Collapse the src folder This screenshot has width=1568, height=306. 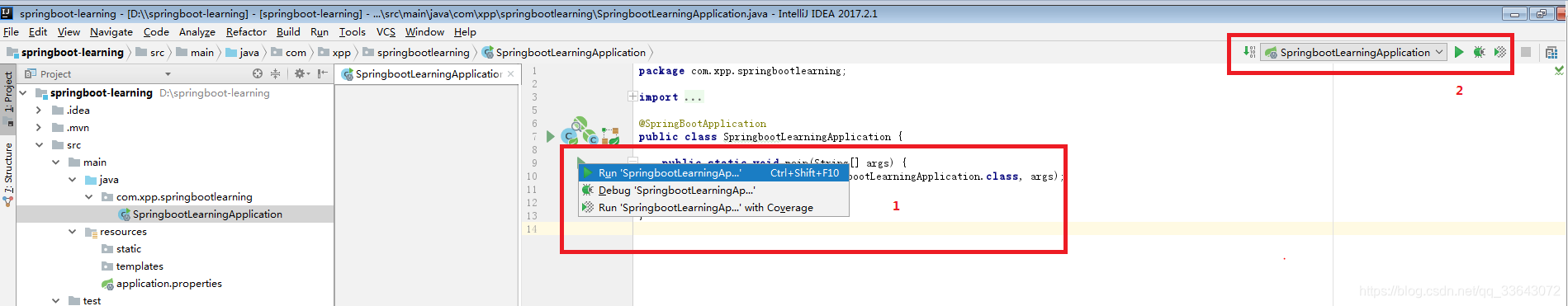[39, 144]
